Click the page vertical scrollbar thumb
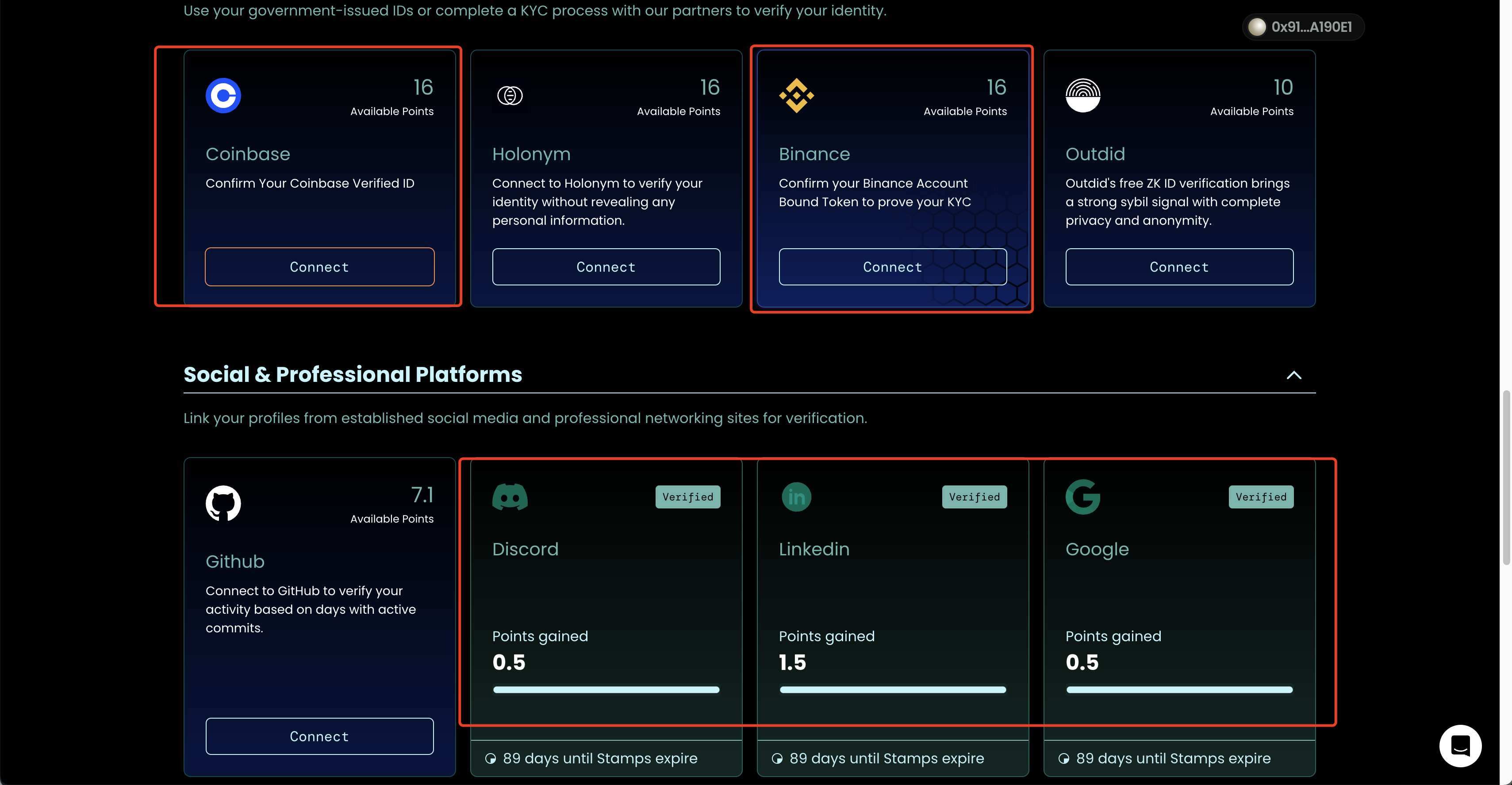1512x785 pixels. [x=1505, y=477]
